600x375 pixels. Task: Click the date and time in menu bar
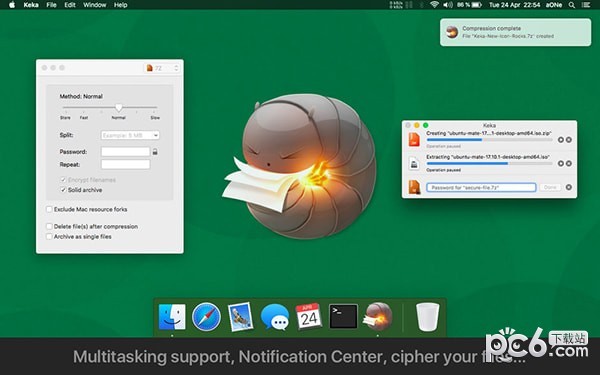coord(515,5)
